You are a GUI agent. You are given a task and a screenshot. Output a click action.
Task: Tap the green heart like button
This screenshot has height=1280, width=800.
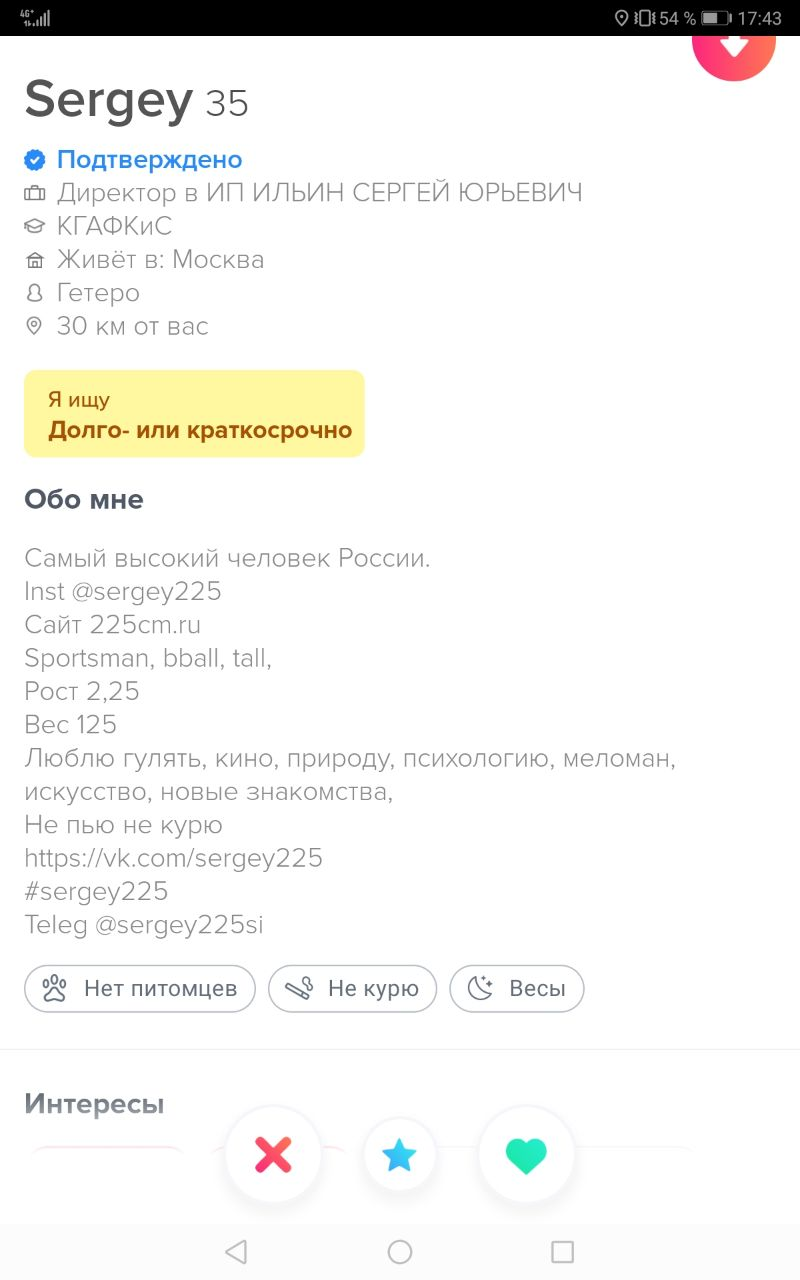tap(526, 1155)
